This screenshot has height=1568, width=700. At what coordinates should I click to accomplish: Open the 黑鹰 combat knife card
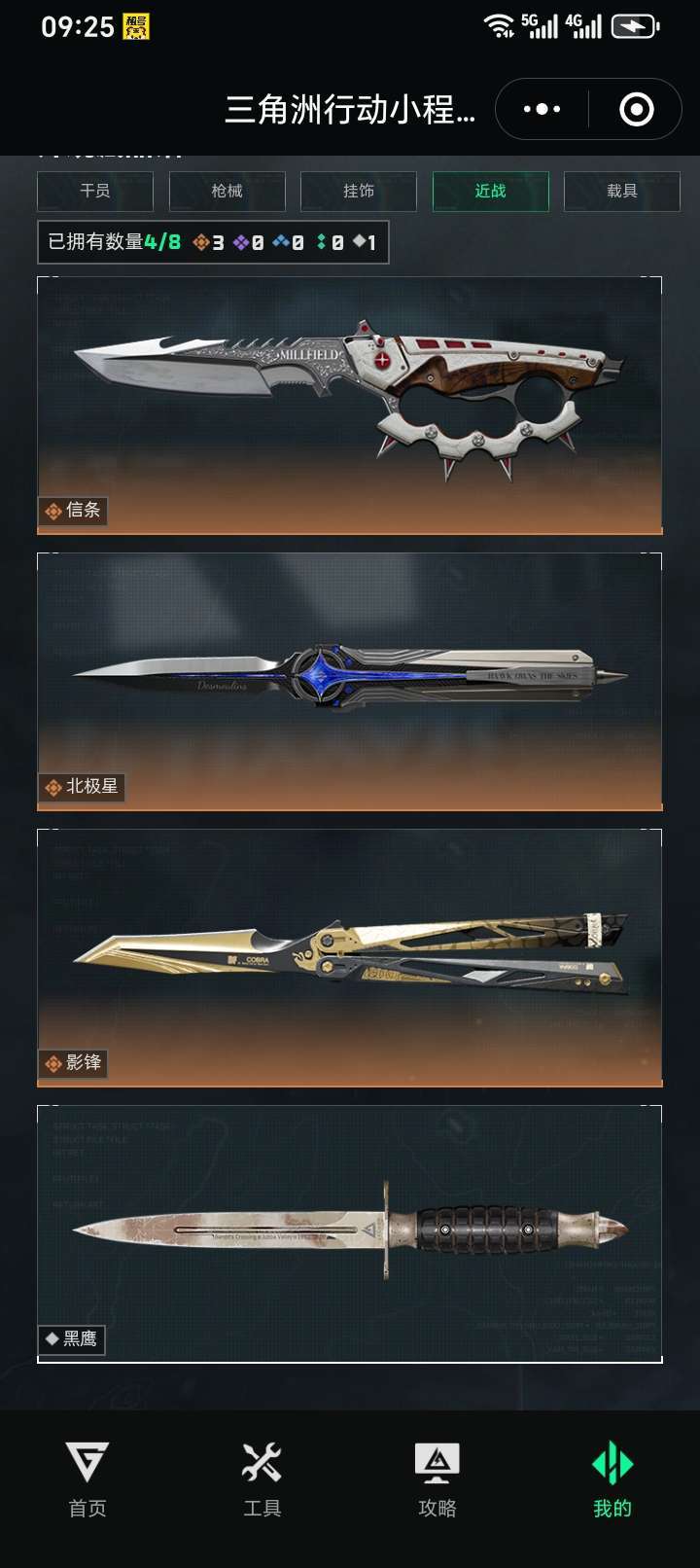tap(350, 1234)
